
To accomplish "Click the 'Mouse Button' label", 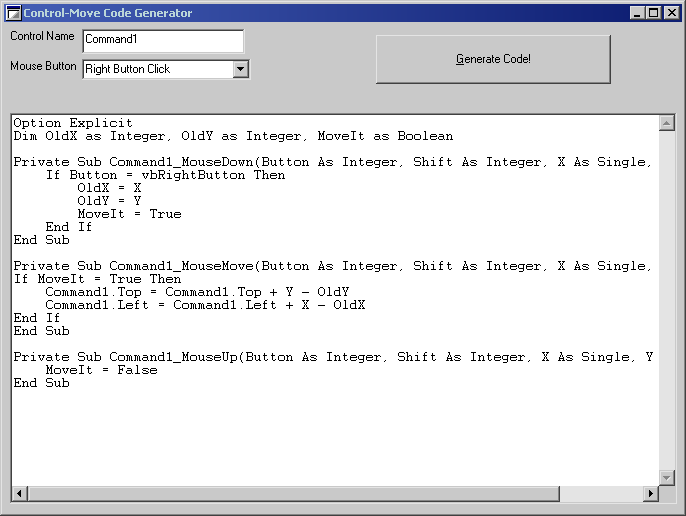I will 43,67.
